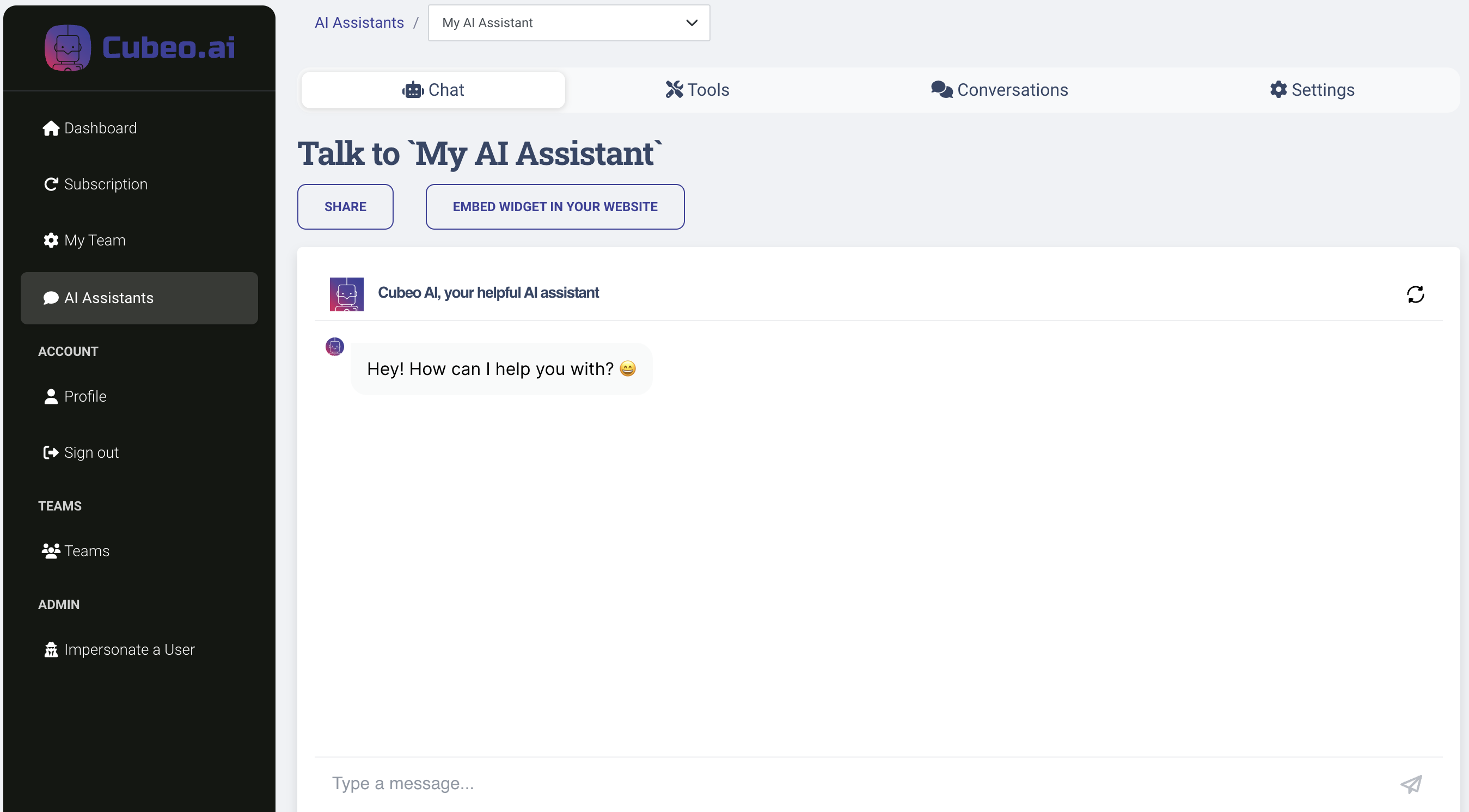Click the SHARE button
This screenshot has width=1469, height=812.
(345, 207)
